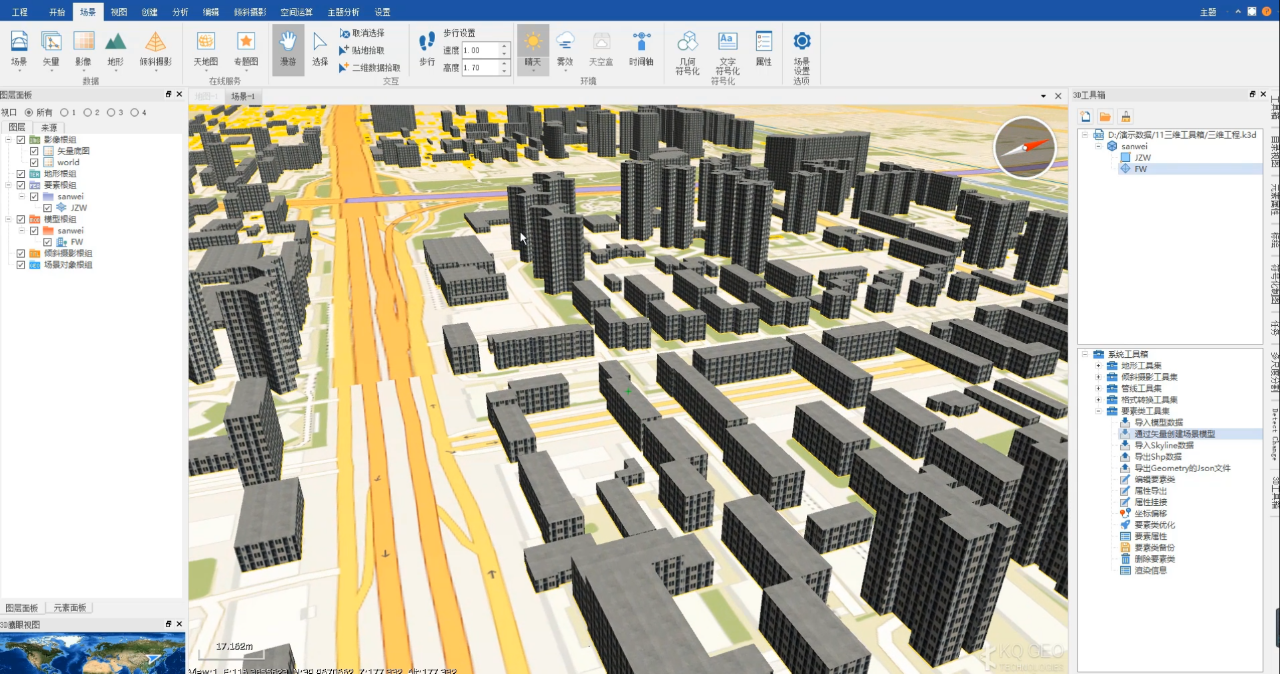Screen dimensions: 1280x674
Task: Open the 场景 (Scene) data tool
Action: pos(19,49)
